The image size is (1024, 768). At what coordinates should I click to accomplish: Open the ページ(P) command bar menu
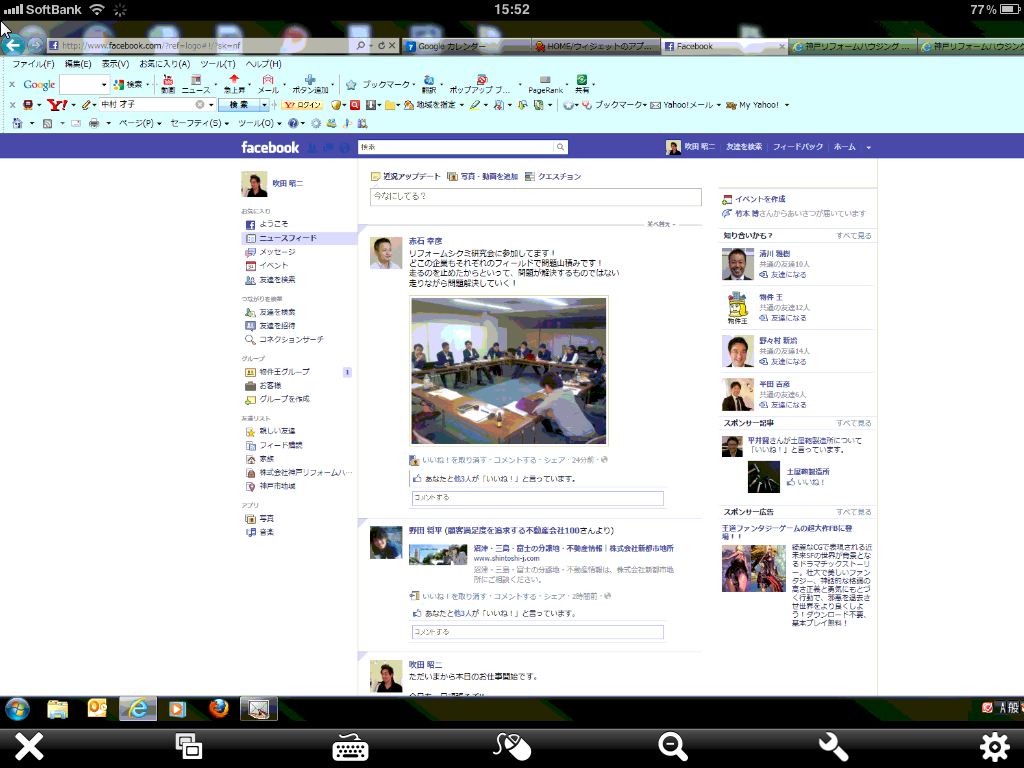coord(140,123)
